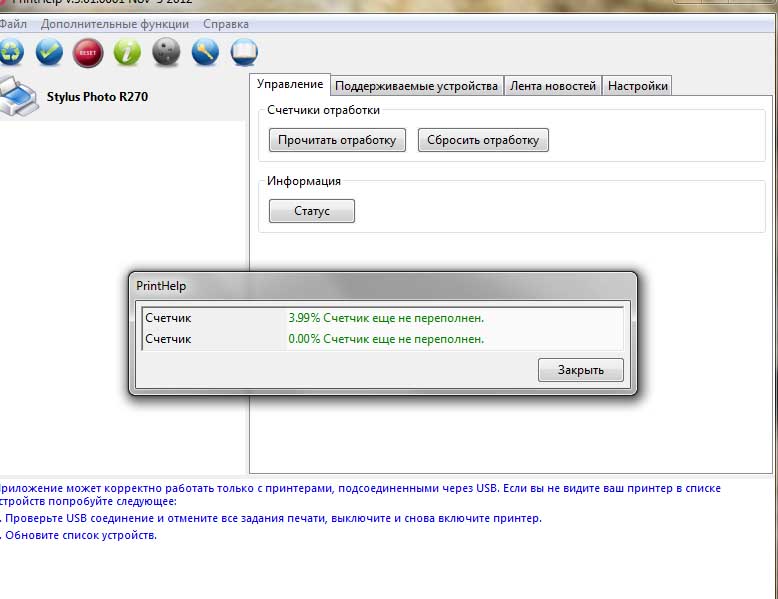Click the green info toolbar icon
Image resolution: width=778 pixels, height=599 pixels.
tap(127, 52)
